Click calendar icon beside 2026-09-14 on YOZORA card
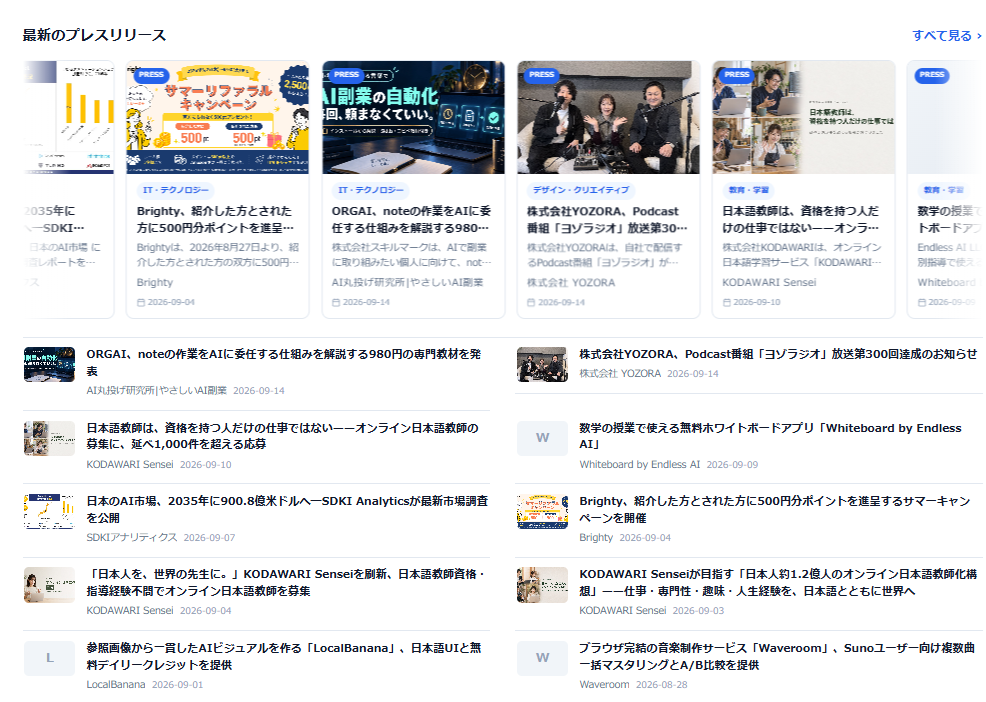The image size is (986, 702). 531,303
